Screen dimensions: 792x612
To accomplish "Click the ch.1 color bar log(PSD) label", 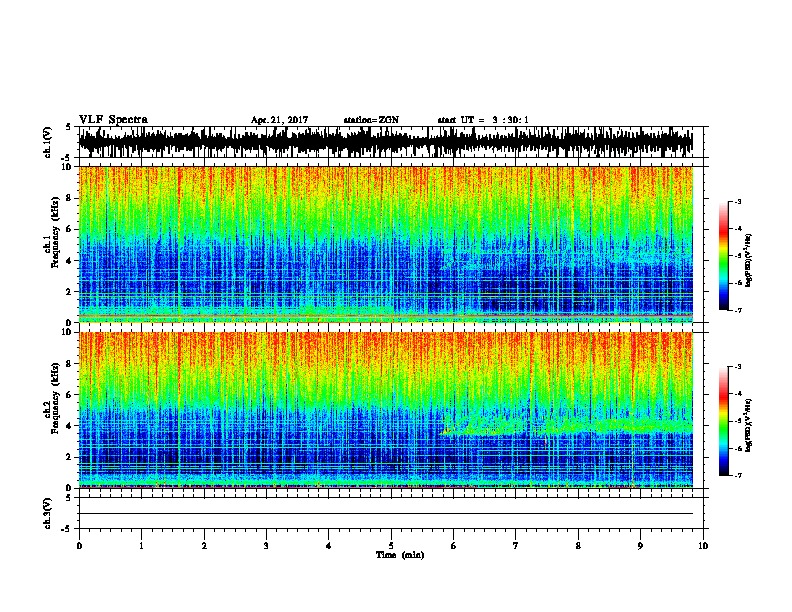I will pyautogui.click(x=748, y=260).
